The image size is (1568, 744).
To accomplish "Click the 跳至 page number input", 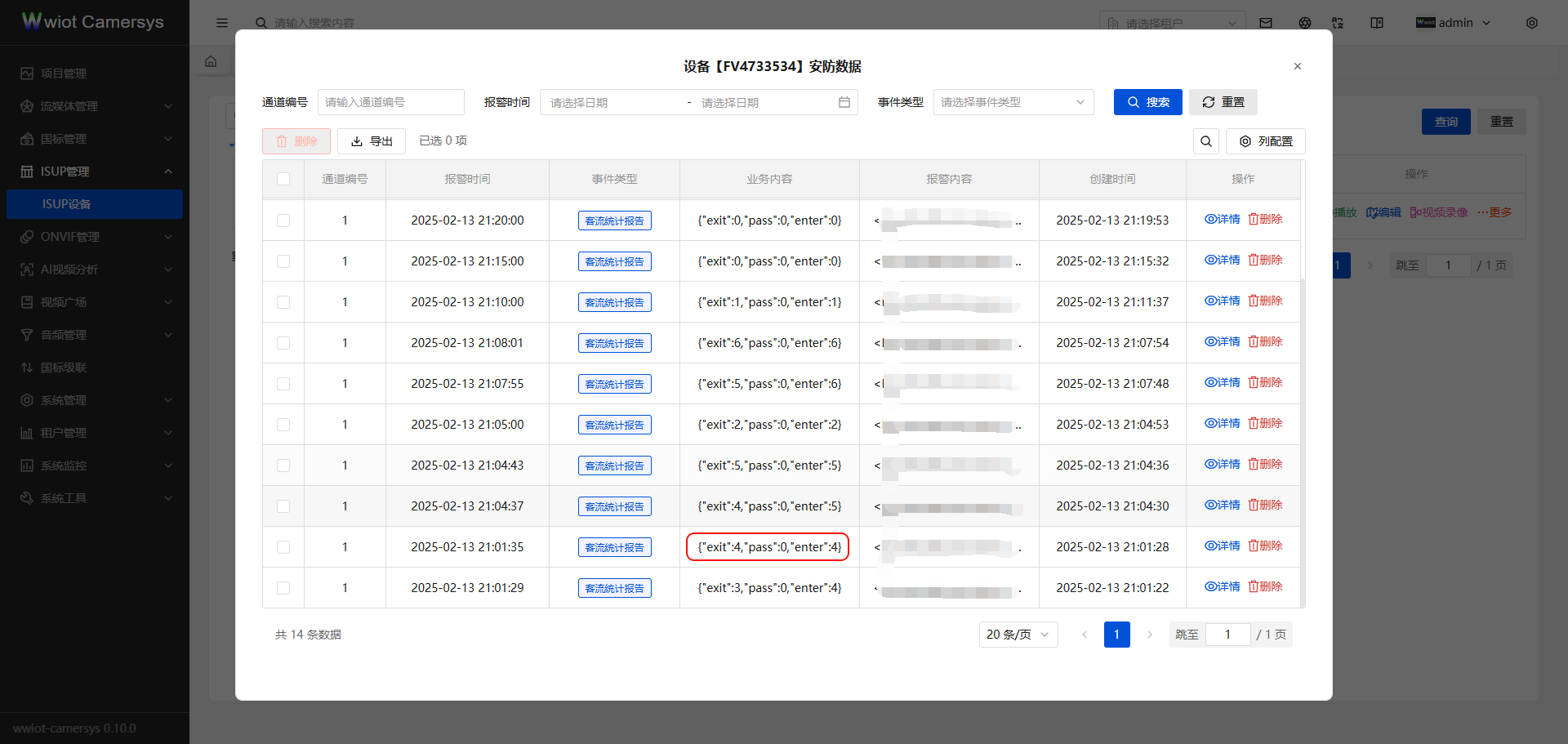I will point(1227,635).
